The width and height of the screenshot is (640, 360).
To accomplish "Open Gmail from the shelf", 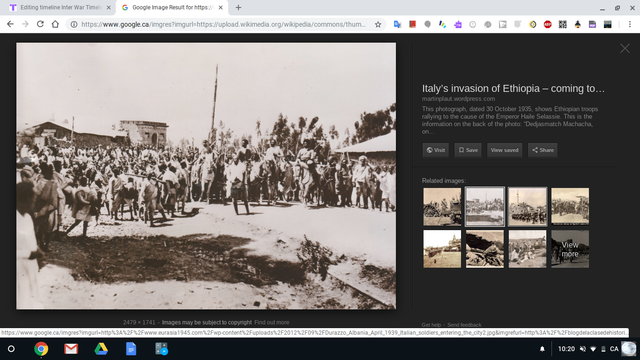I will tap(71, 349).
